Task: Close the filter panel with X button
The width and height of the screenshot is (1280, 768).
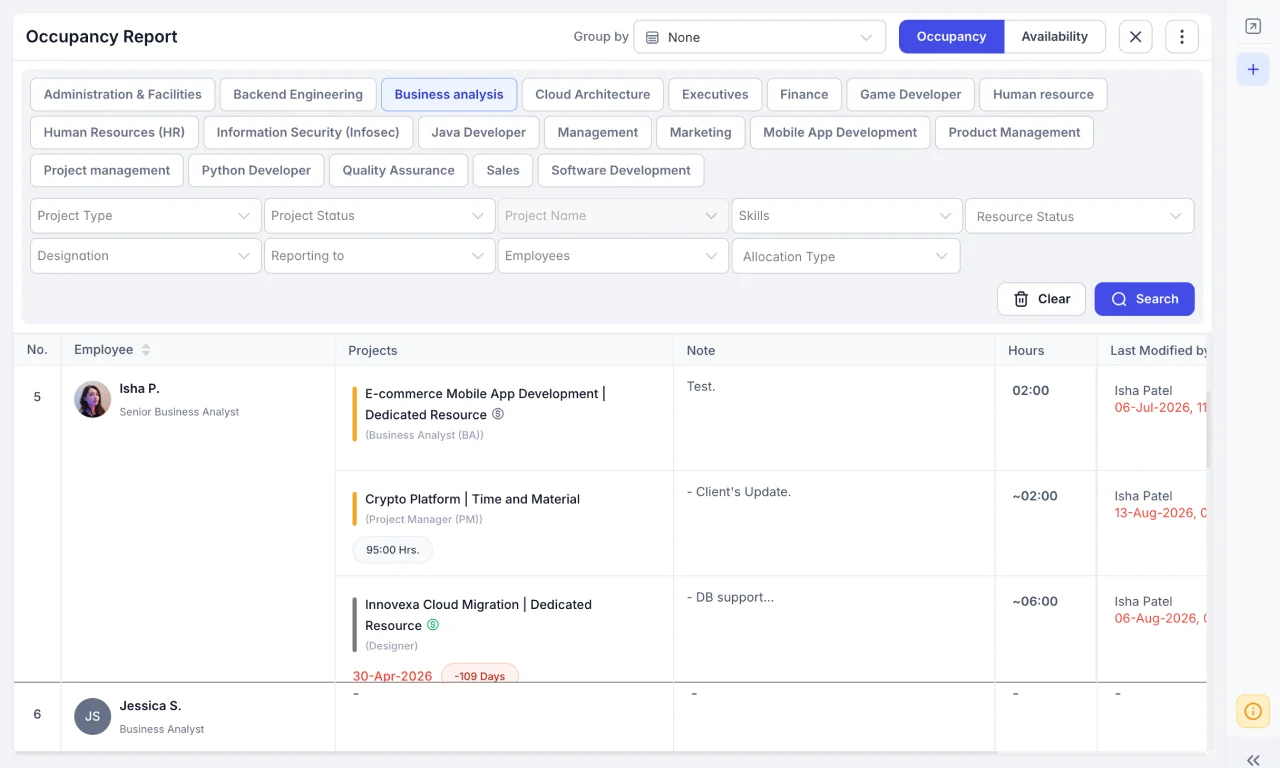Action: click(1135, 37)
